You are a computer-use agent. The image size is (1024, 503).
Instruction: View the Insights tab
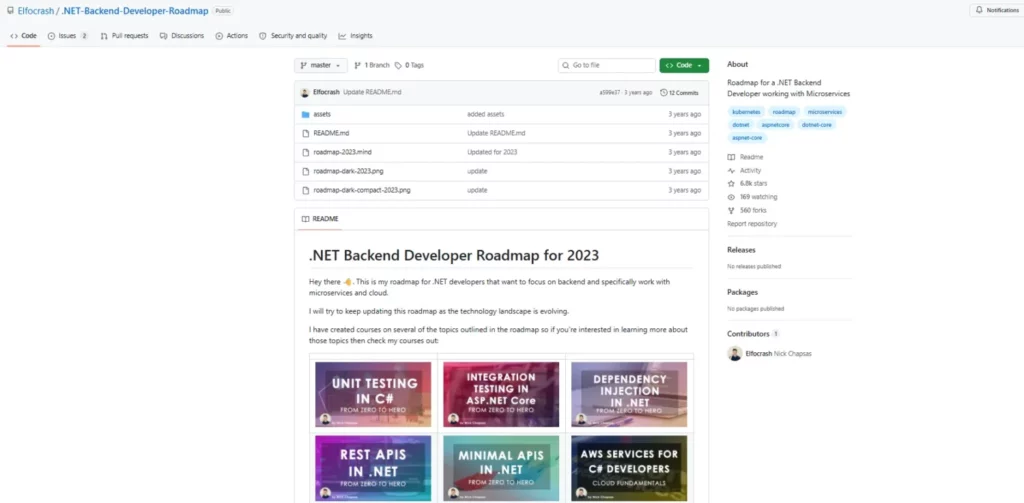click(355, 36)
